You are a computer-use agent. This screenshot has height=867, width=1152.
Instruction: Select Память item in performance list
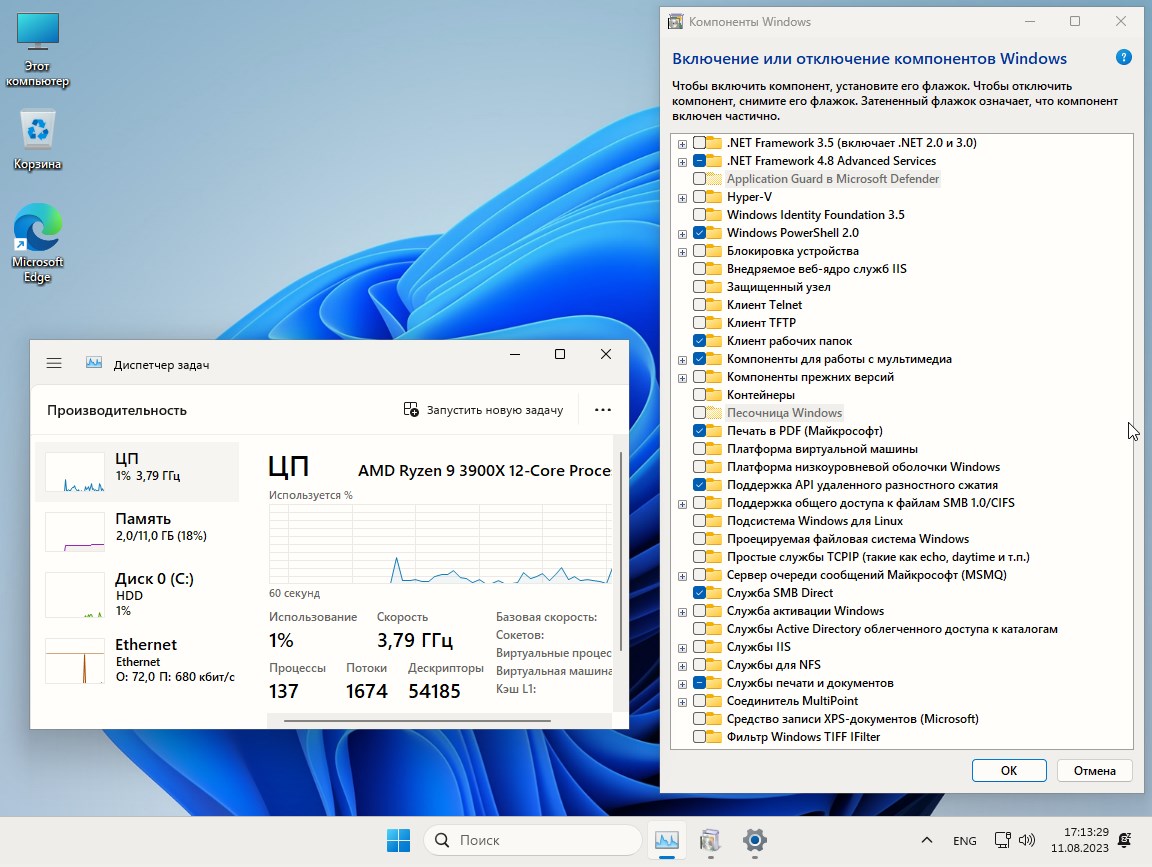(x=137, y=532)
